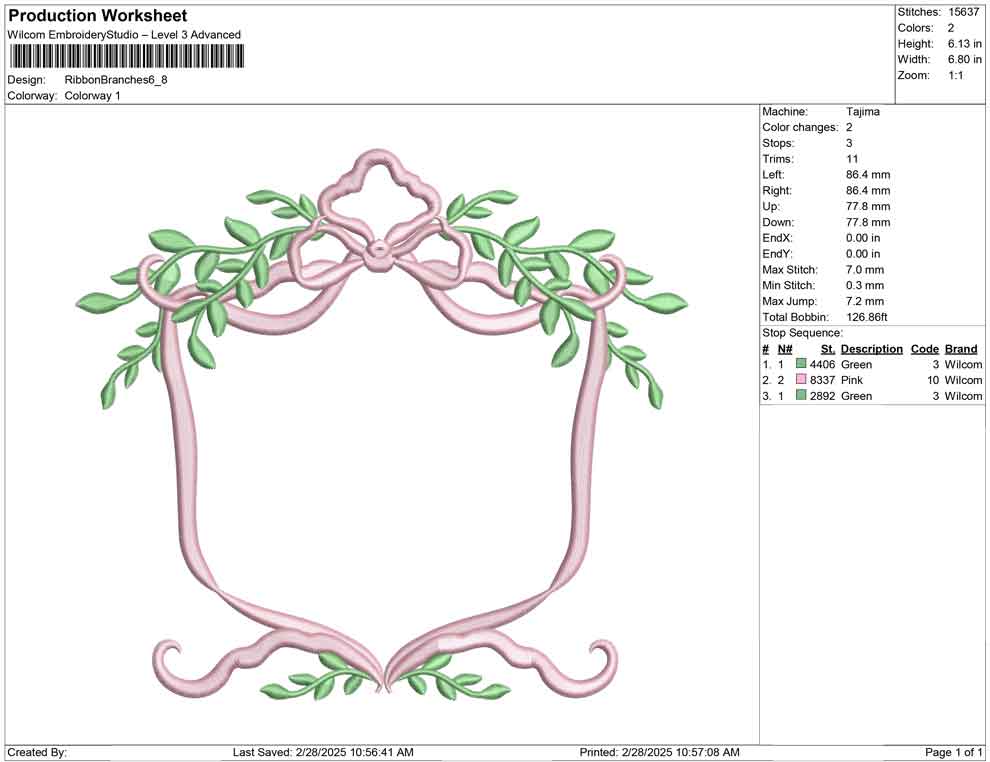Open the Description column header
Viewport: 990px width, 762px height.
click(871, 349)
